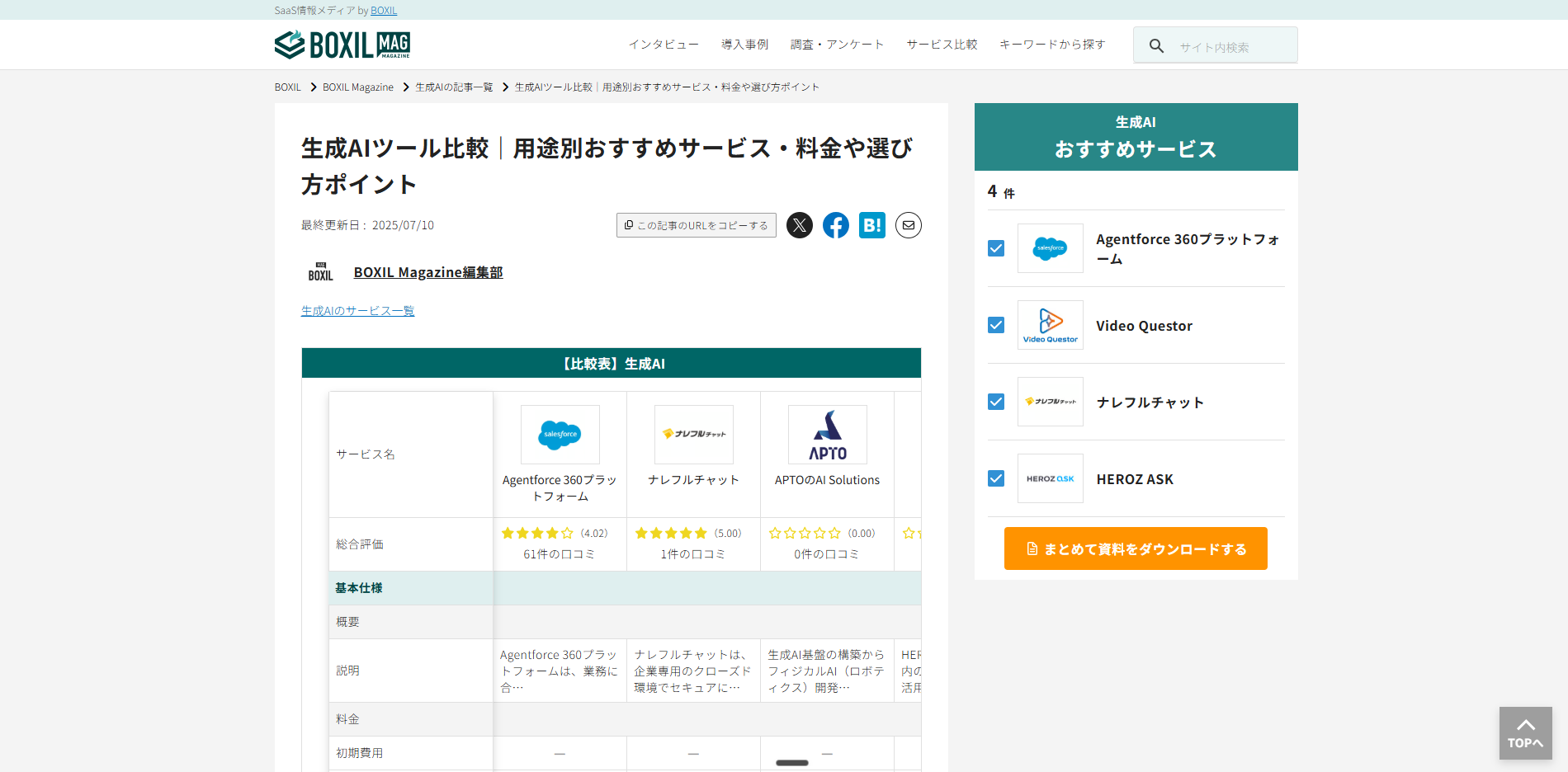Click HEROZ ASK logo in sidebar

click(1051, 478)
